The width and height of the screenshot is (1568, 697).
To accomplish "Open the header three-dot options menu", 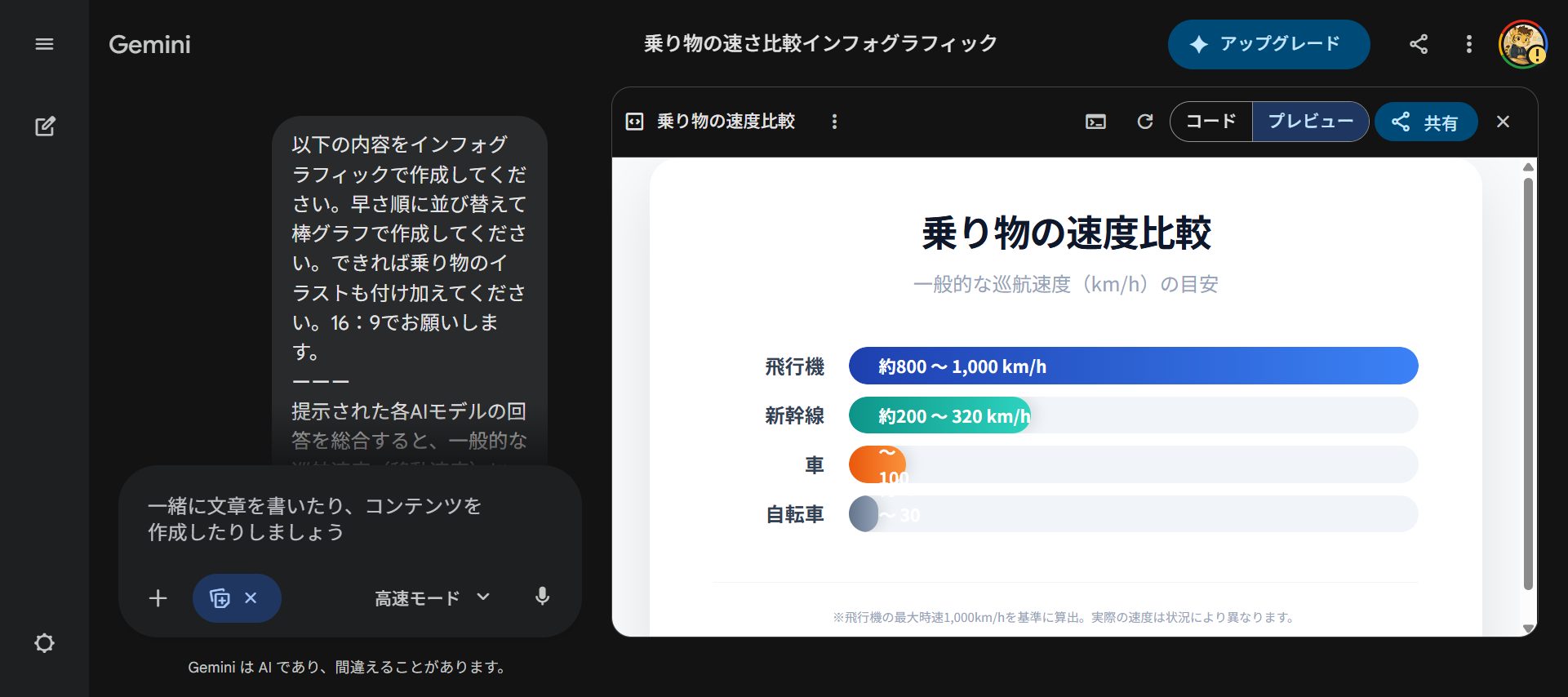I will coord(1468,44).
